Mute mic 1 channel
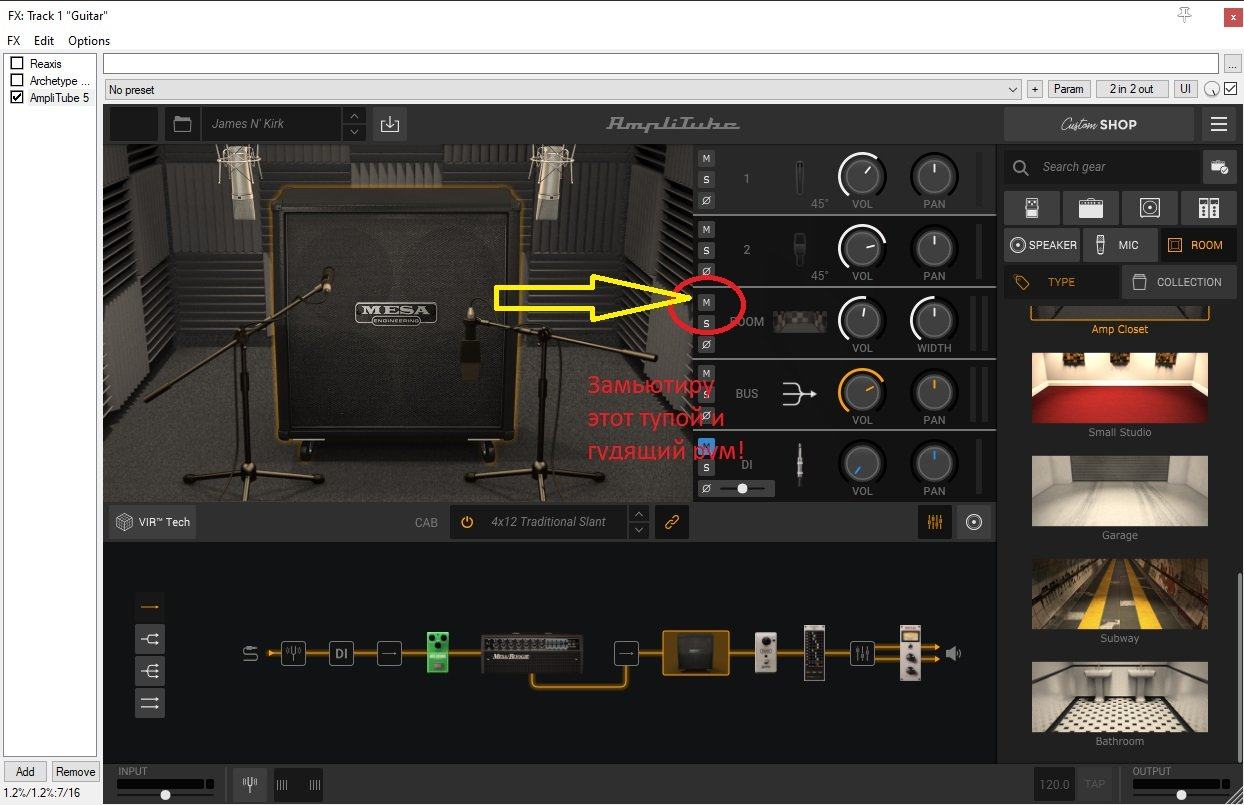 pyautogui.click(x=706, y=158)
